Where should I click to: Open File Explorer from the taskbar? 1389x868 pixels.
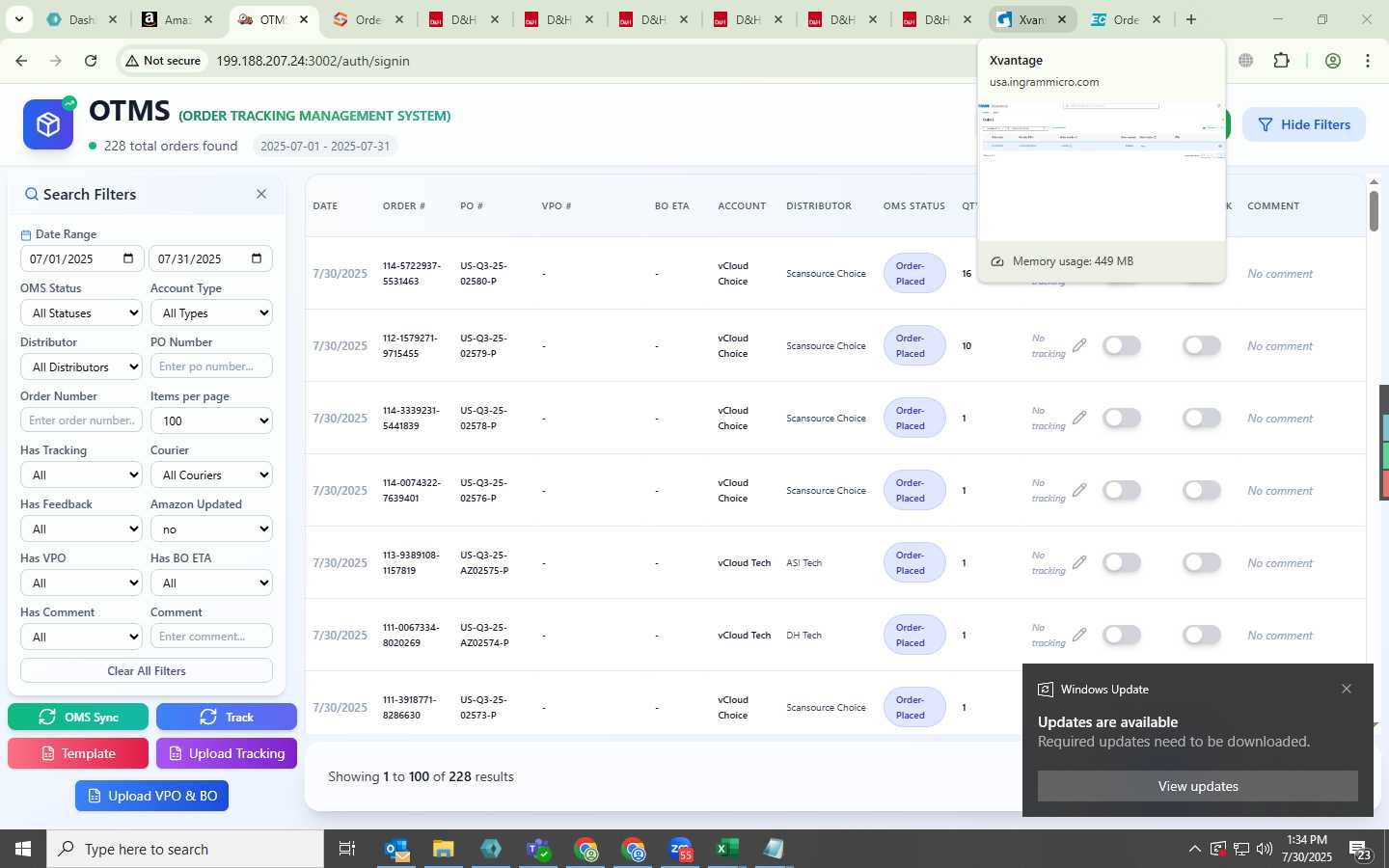pos(444,849)
